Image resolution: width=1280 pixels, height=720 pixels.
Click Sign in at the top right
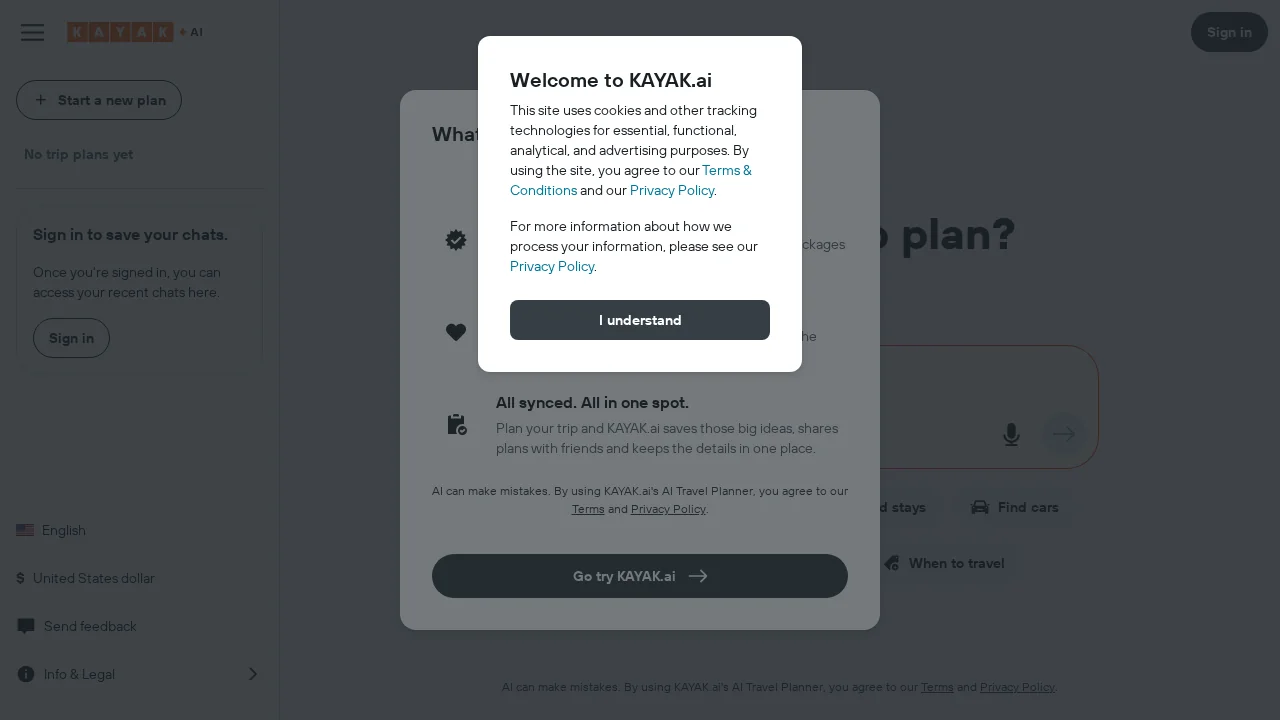pos(1229,32)
